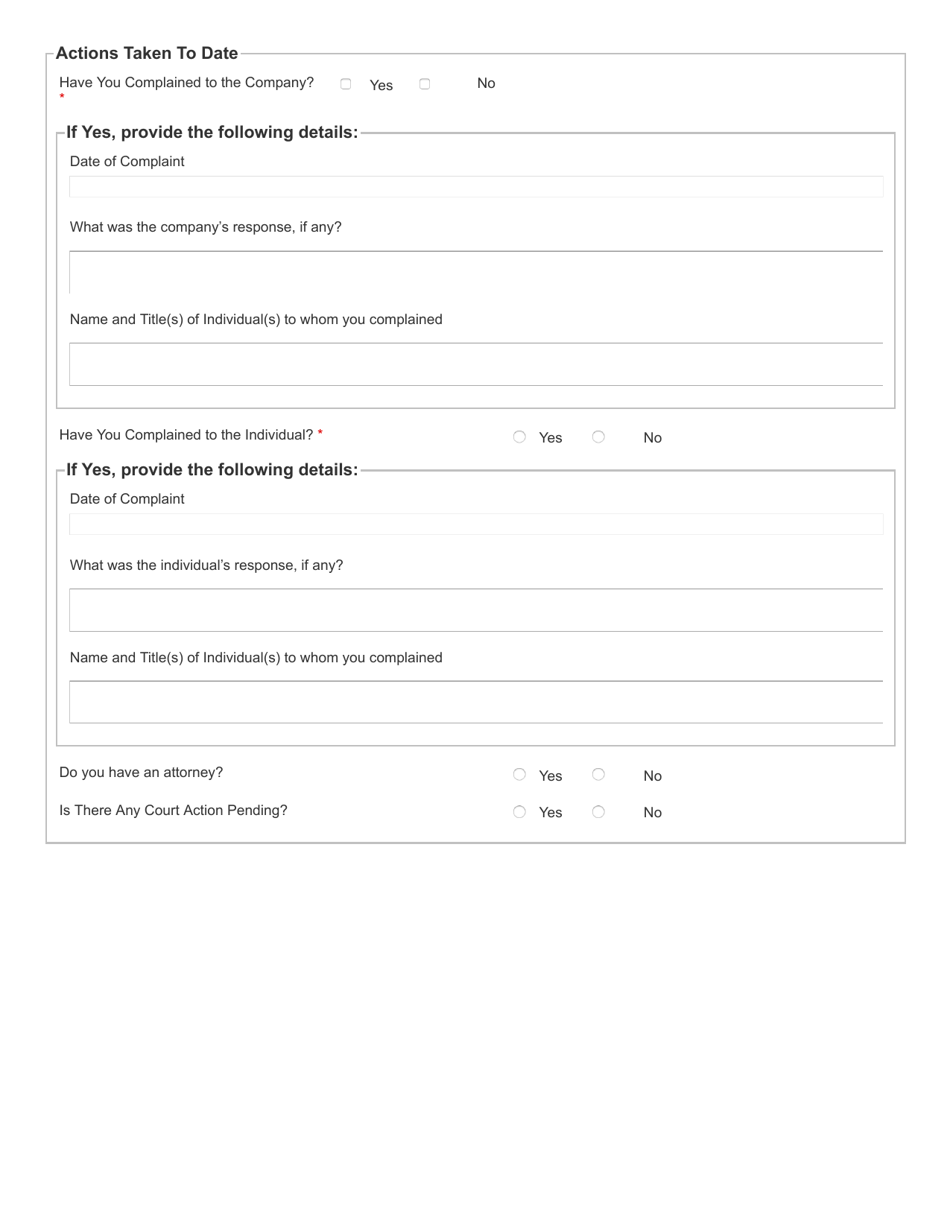The width and height of the screenshot is (950, 1230).
Task: Select Yes for court action pending
Action: click(x=519, y=811)
